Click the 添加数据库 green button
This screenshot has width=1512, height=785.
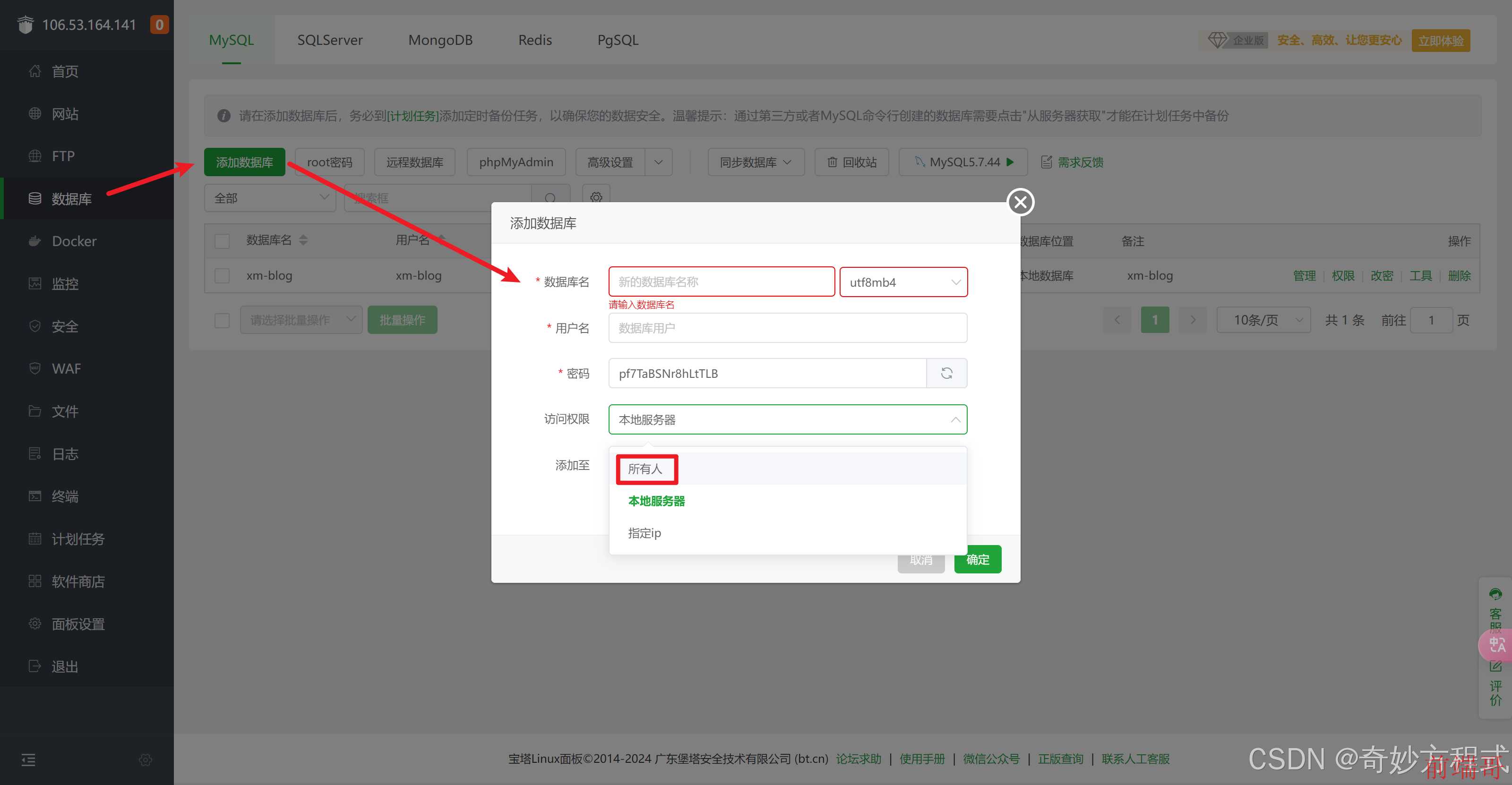[x=244, y=162]
